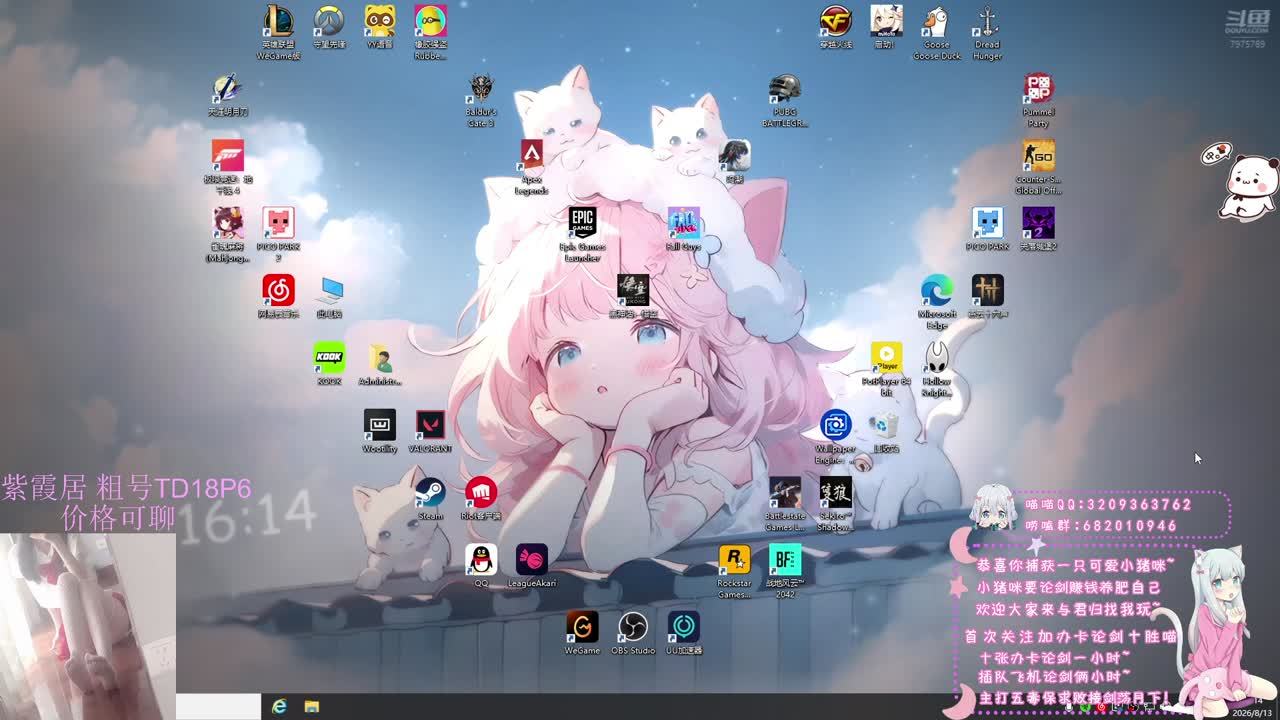Image resolution: width=1280 pixels, height=720 pixels.
Task: Select the Dread Hunger anchor icon
Action: pyautogui.click(x=987, y=21)
